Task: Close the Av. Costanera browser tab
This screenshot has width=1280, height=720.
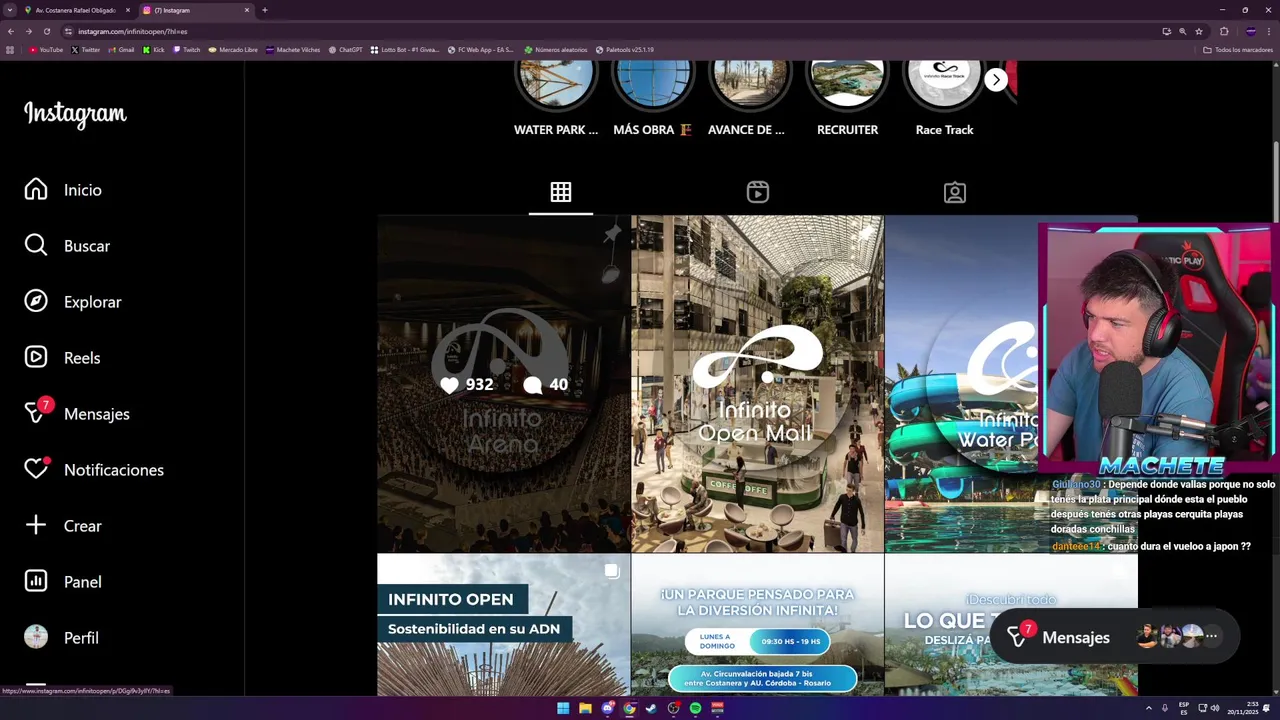Action: pyautogui.click(x=128, y=10)
